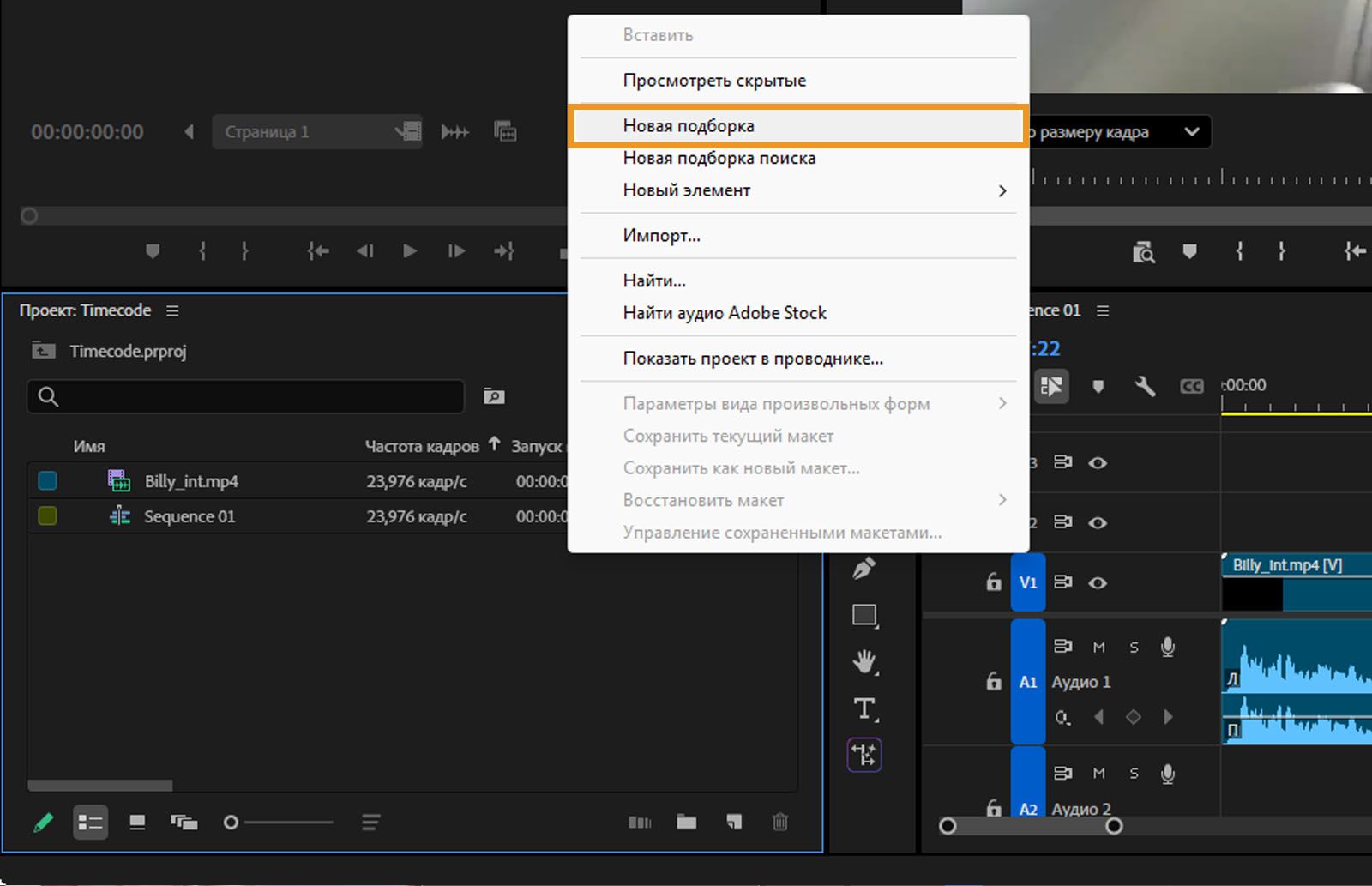Click the new bin folder icon
Viewport: 1372px width, 886px height.
pyautogui.click(x=686, y=822)
